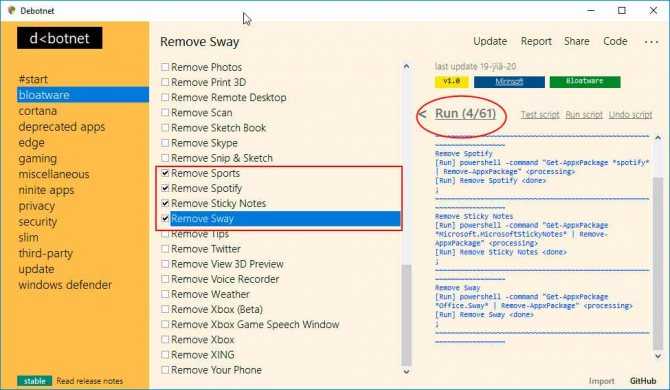Click the script list scrollbar thumb
This screenshot has height=390, width=670.
[x=406, y=315]
